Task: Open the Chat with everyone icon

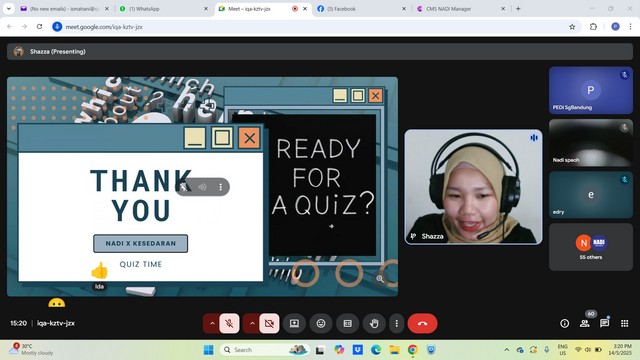Action: coord(604,323)
